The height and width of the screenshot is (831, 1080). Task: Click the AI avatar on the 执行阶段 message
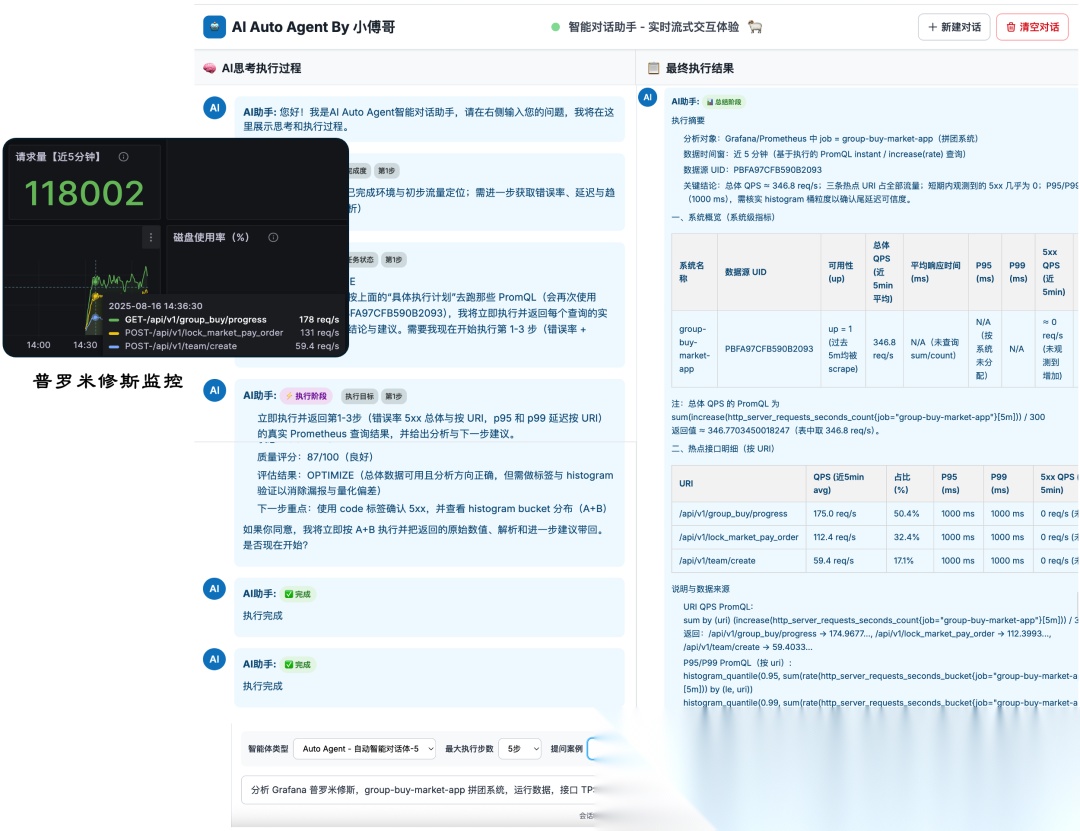coord(215,390)
